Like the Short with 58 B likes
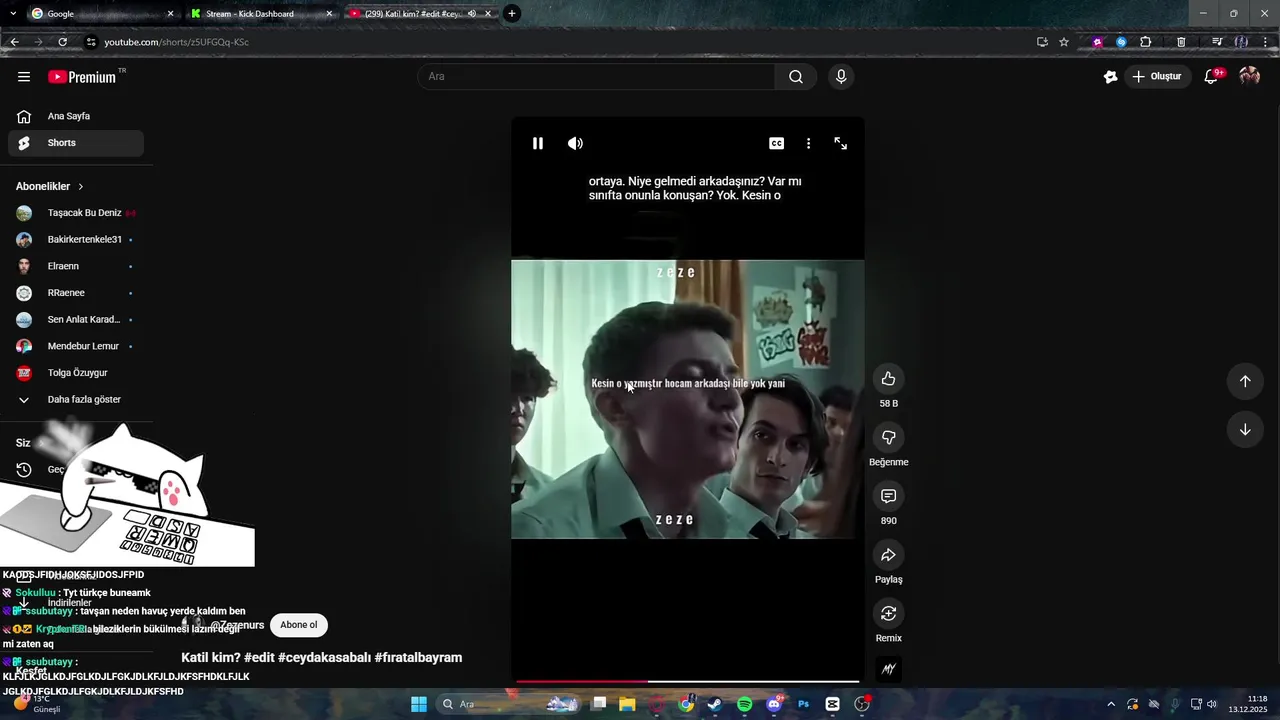The height and width of the screenshot is (720, 1280). (888, 378)
